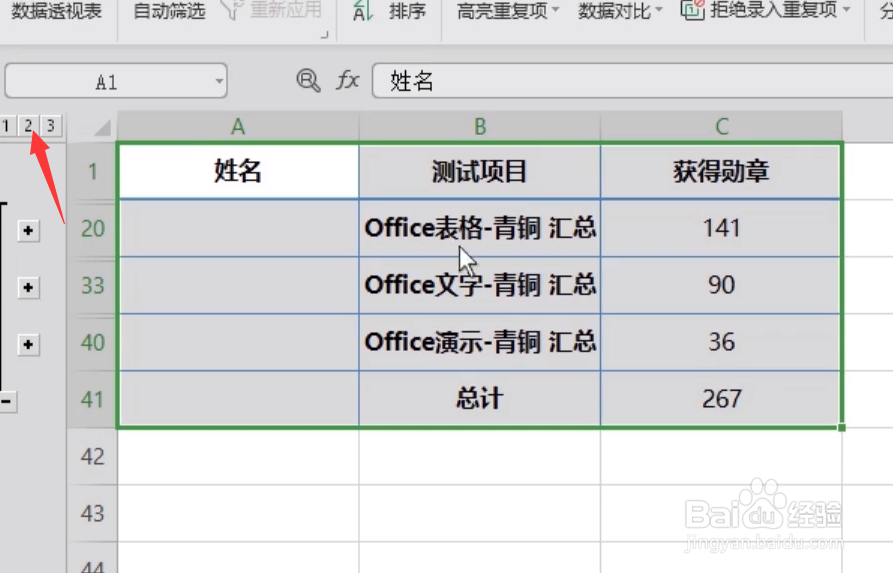Click the 重新应用 reapply button
The width and height of the screenshot is (893, 573).
point(272,9)
